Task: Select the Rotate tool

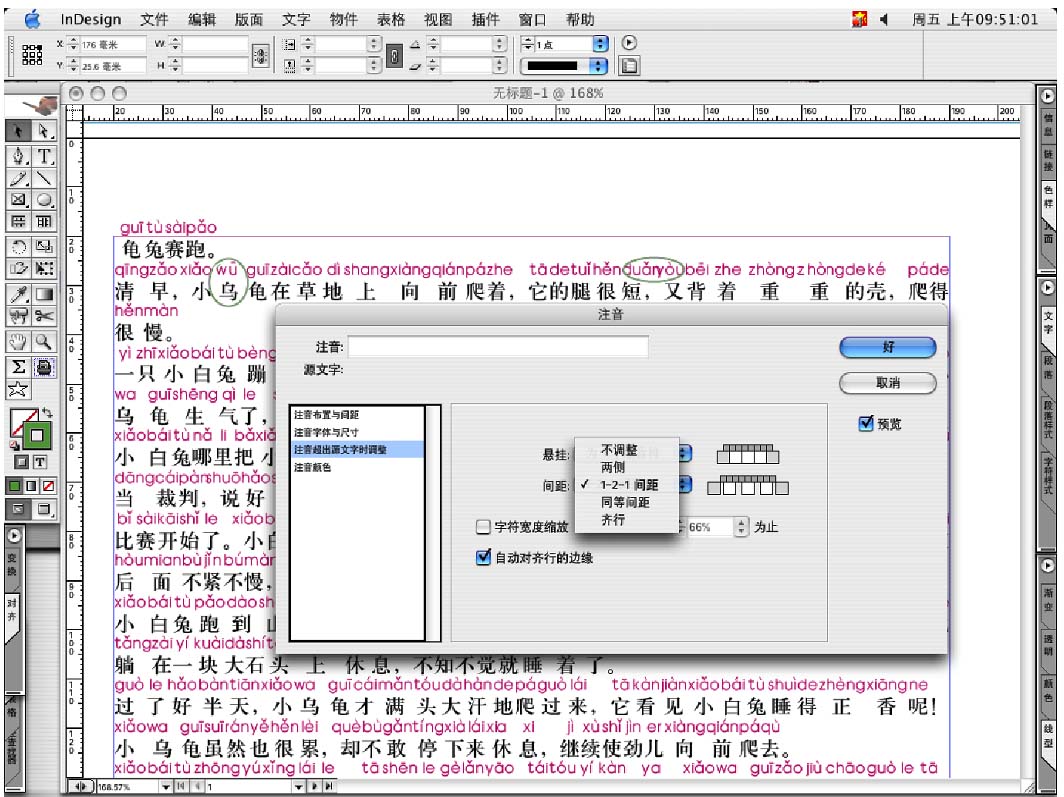Action: [x=19, y=246]
